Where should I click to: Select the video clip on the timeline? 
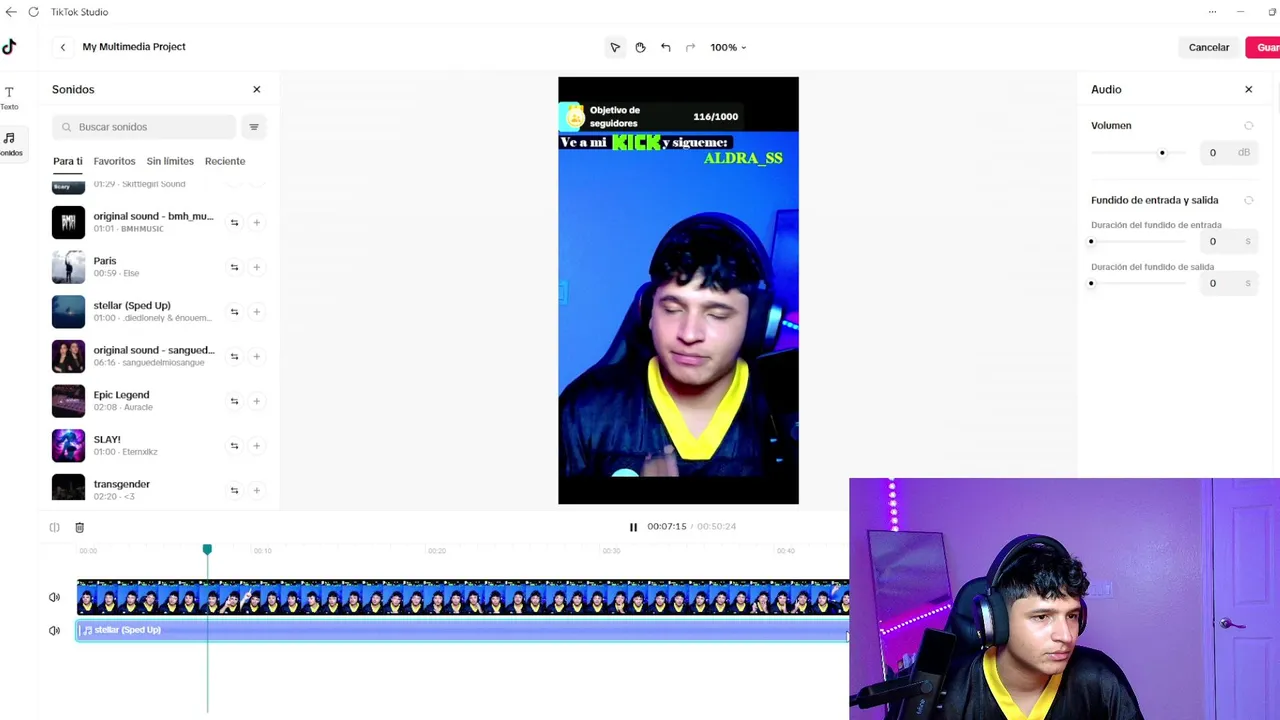click(x=462, y=598)
